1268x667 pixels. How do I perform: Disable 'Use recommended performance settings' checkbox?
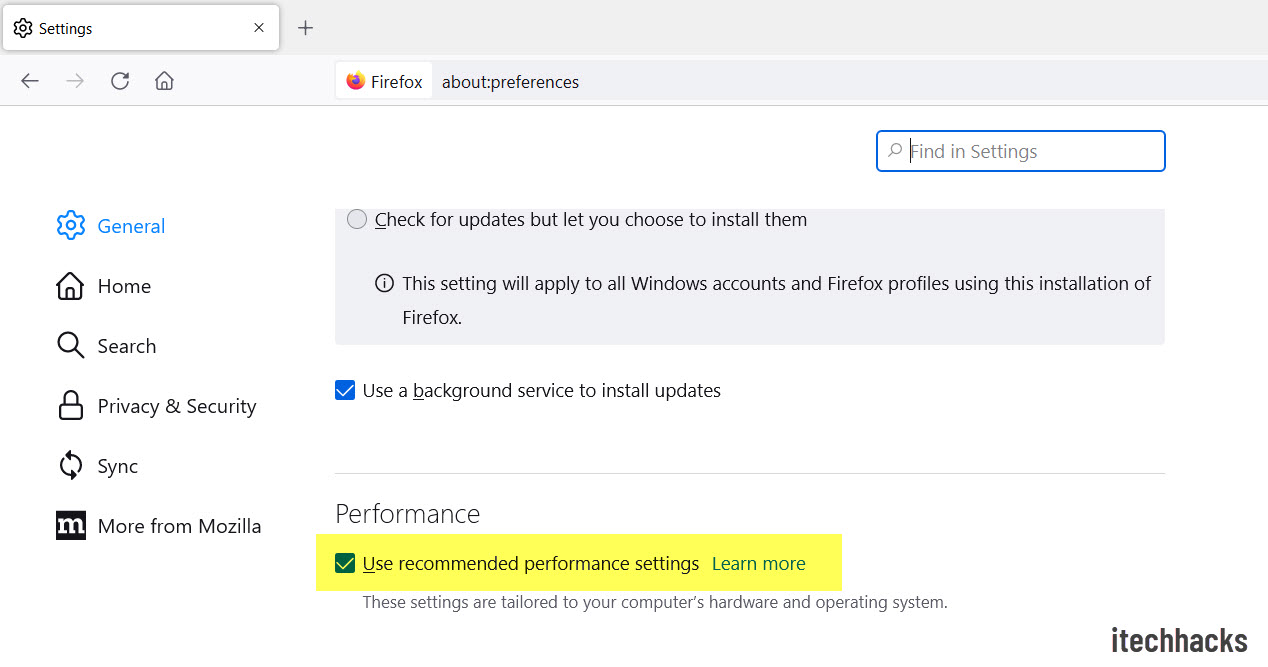click(x=345, y=563)
